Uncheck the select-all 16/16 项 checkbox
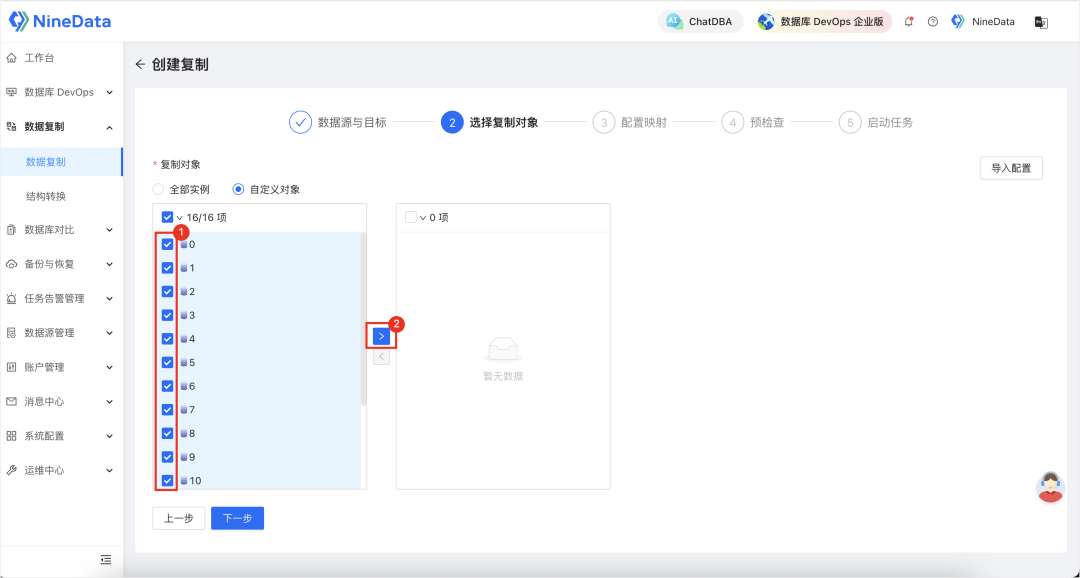 pyautogui.click(x=167, y=216)
